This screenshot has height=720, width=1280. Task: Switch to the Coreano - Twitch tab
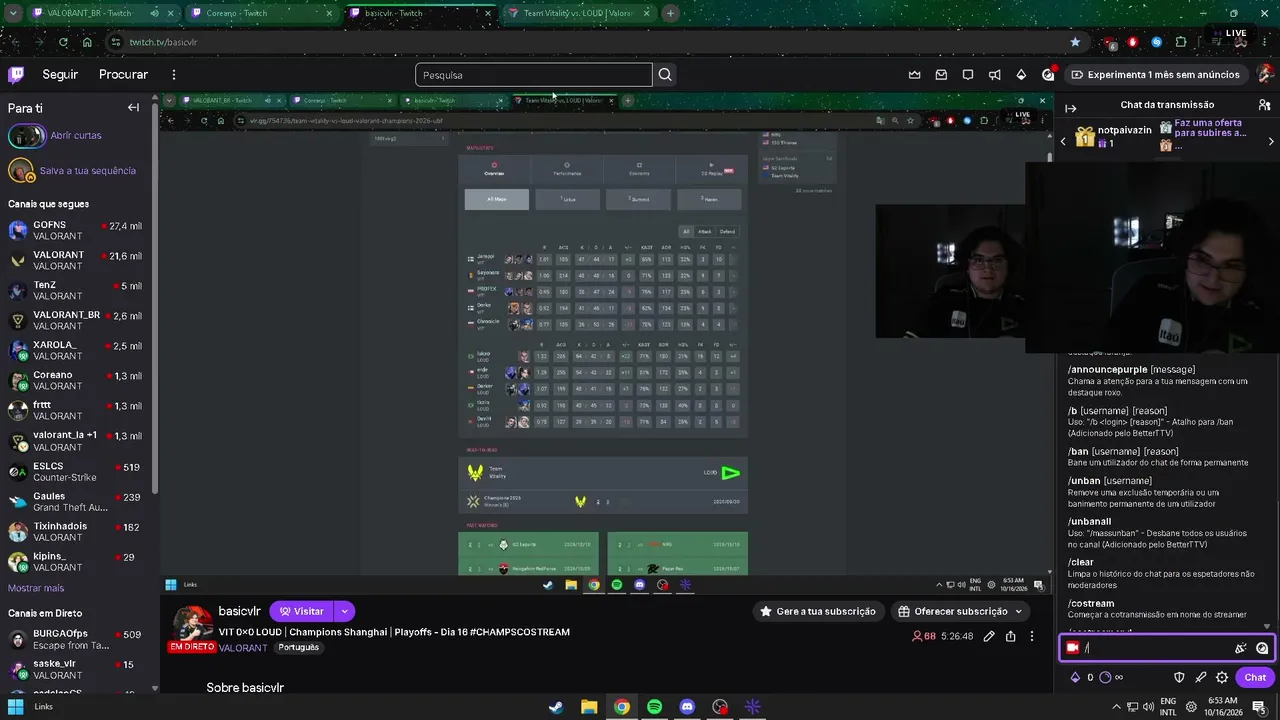pyautogui.click(x=262, y=13)
